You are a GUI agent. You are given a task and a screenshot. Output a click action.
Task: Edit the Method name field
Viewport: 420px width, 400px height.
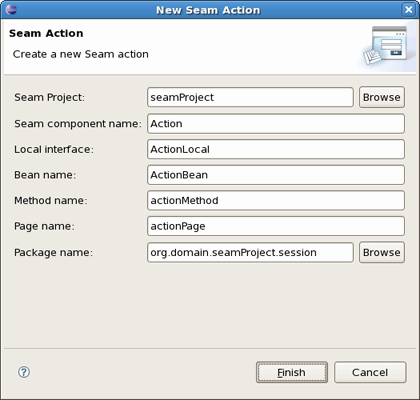pos(276,200)
